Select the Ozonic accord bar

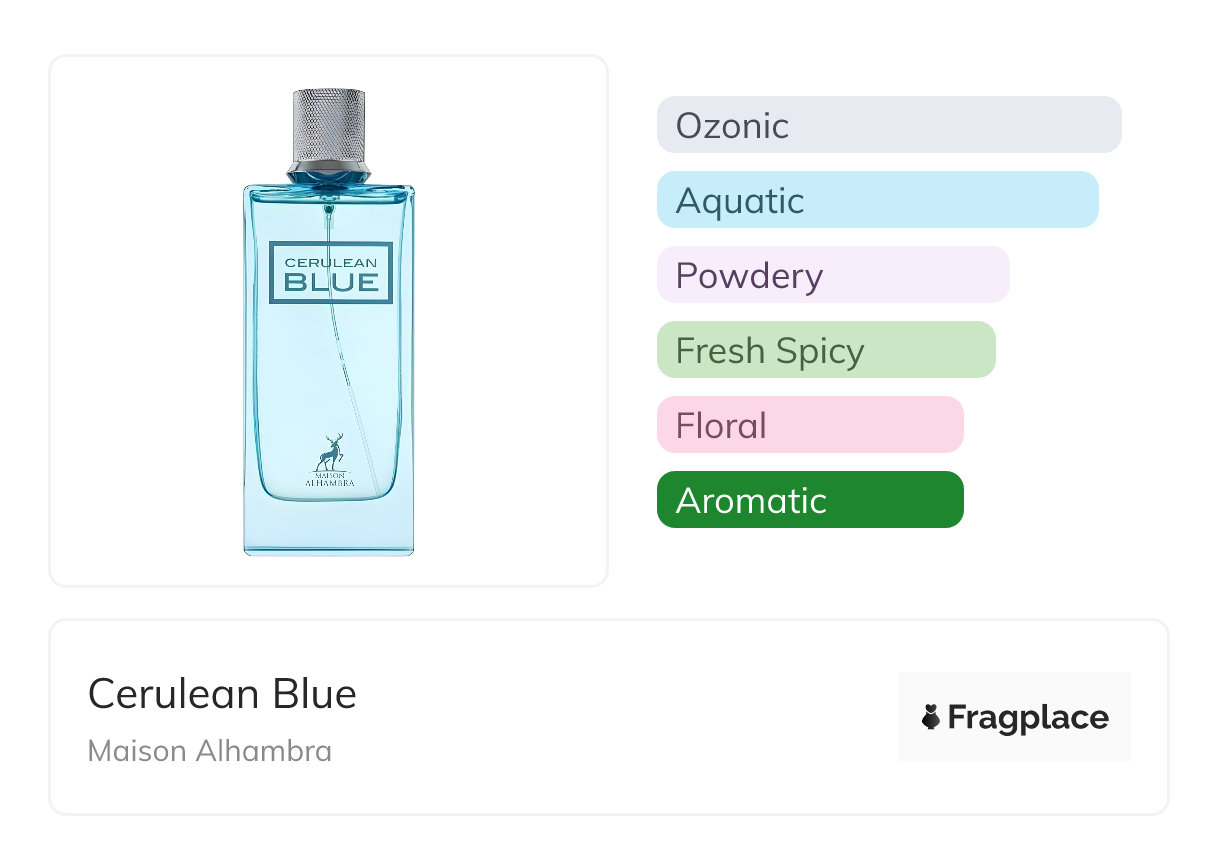coord(888,125)
